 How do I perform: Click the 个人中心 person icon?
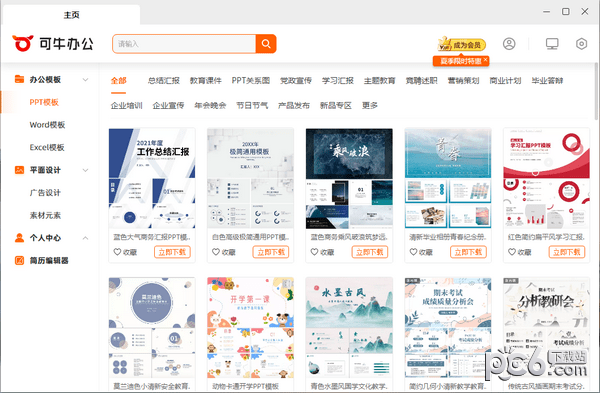(x=19, y=238)
